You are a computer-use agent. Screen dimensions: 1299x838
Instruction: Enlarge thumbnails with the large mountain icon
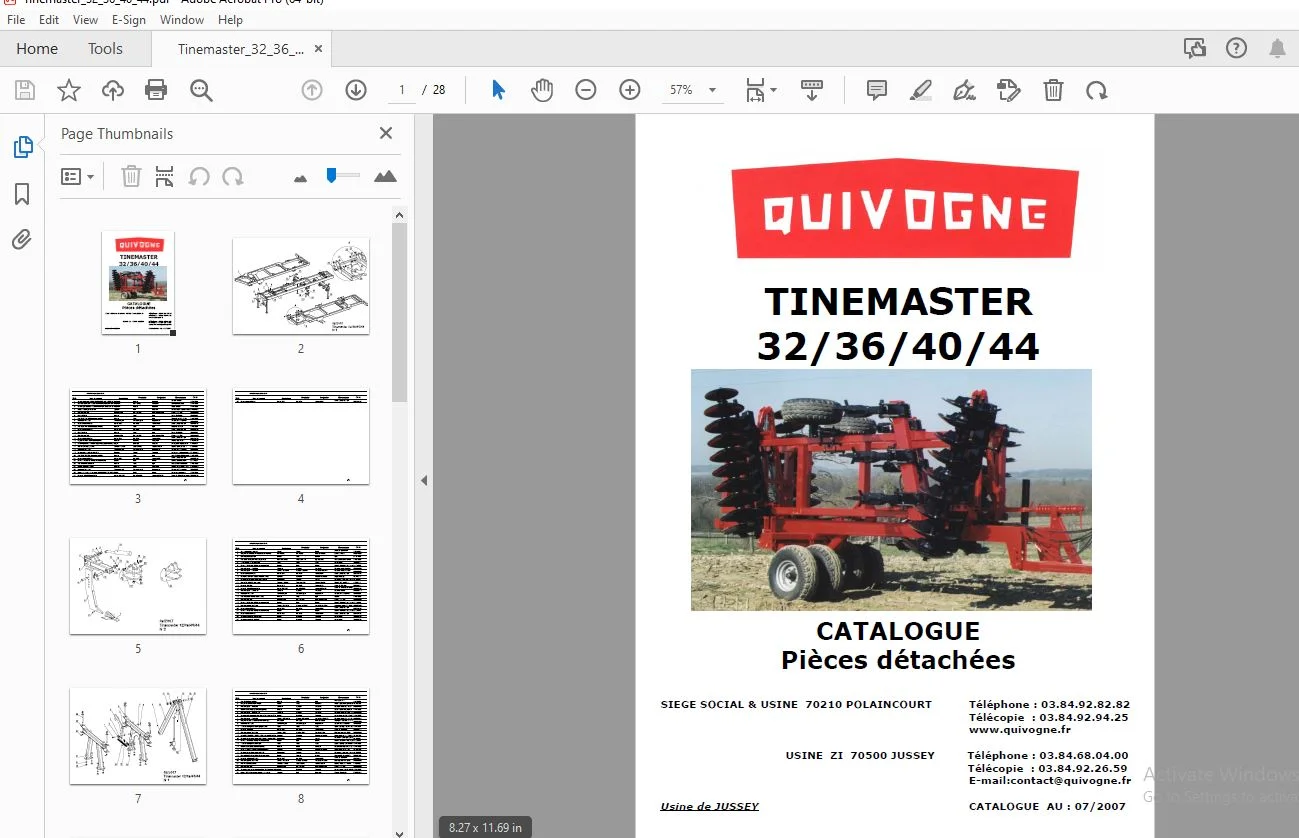385,177
